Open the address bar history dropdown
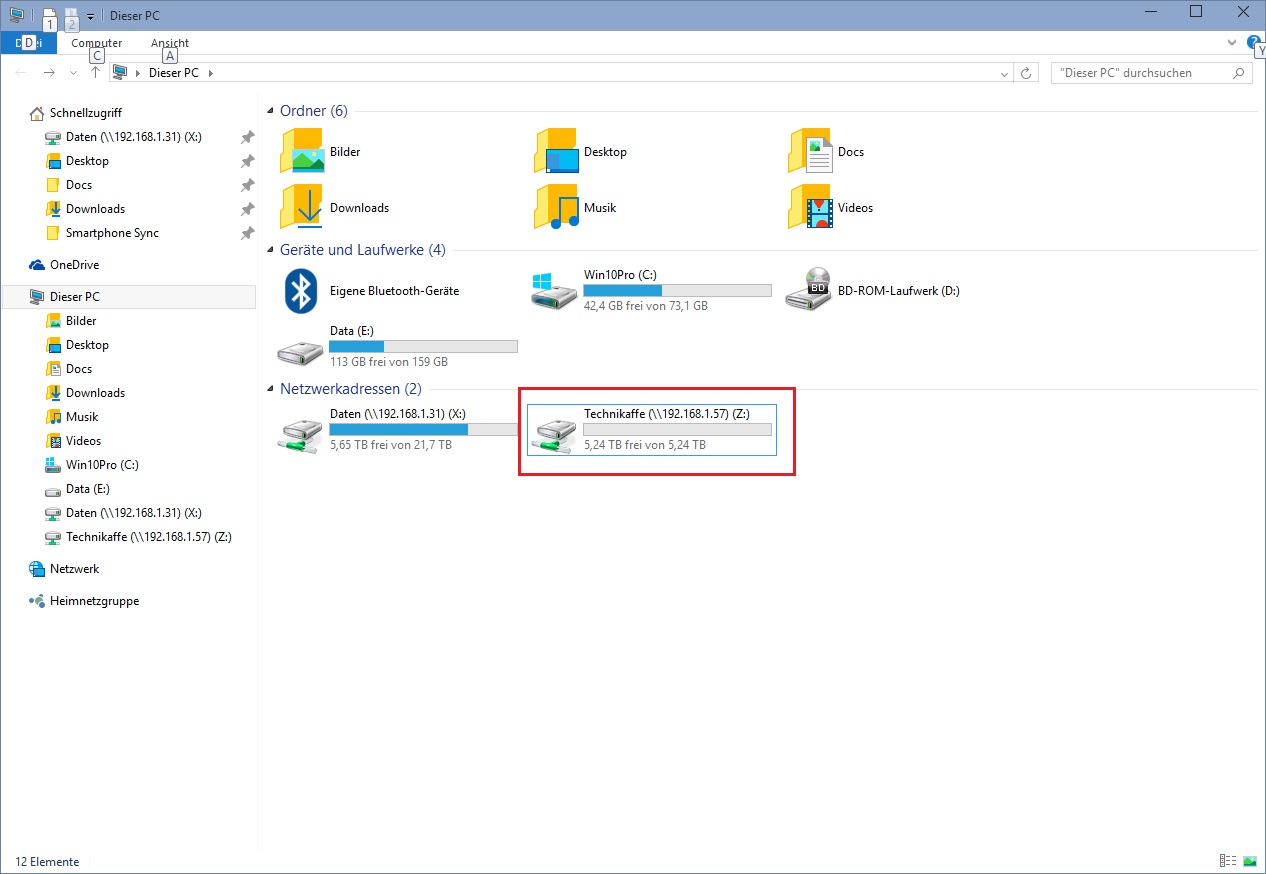This screenshot has height=874, width=1266. point(1005,74)
